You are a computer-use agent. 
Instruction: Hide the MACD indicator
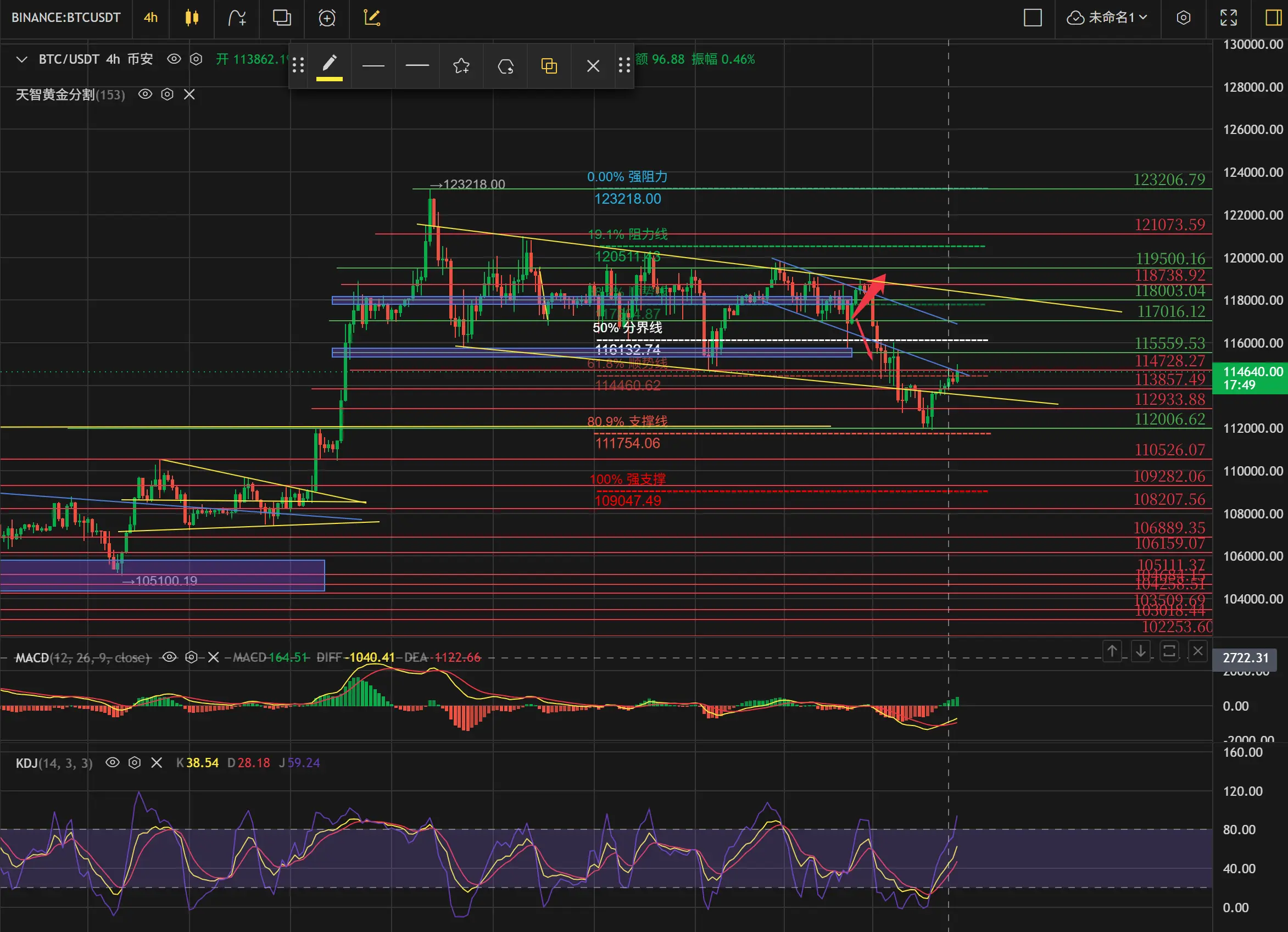tap(169, 657)
